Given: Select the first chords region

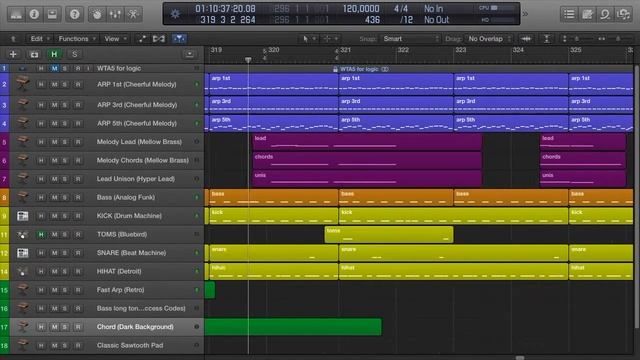Looking at the screenshot, I should click(367, 160).
